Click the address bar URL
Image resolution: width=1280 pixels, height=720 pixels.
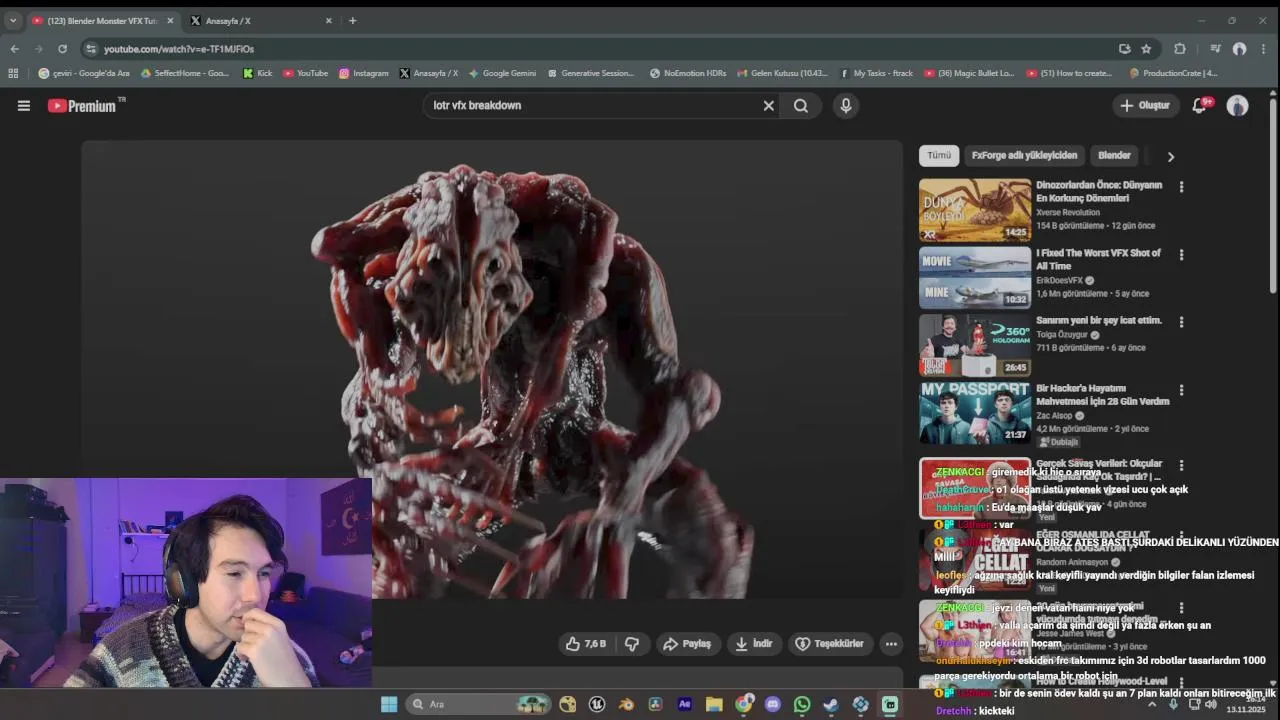179,49
